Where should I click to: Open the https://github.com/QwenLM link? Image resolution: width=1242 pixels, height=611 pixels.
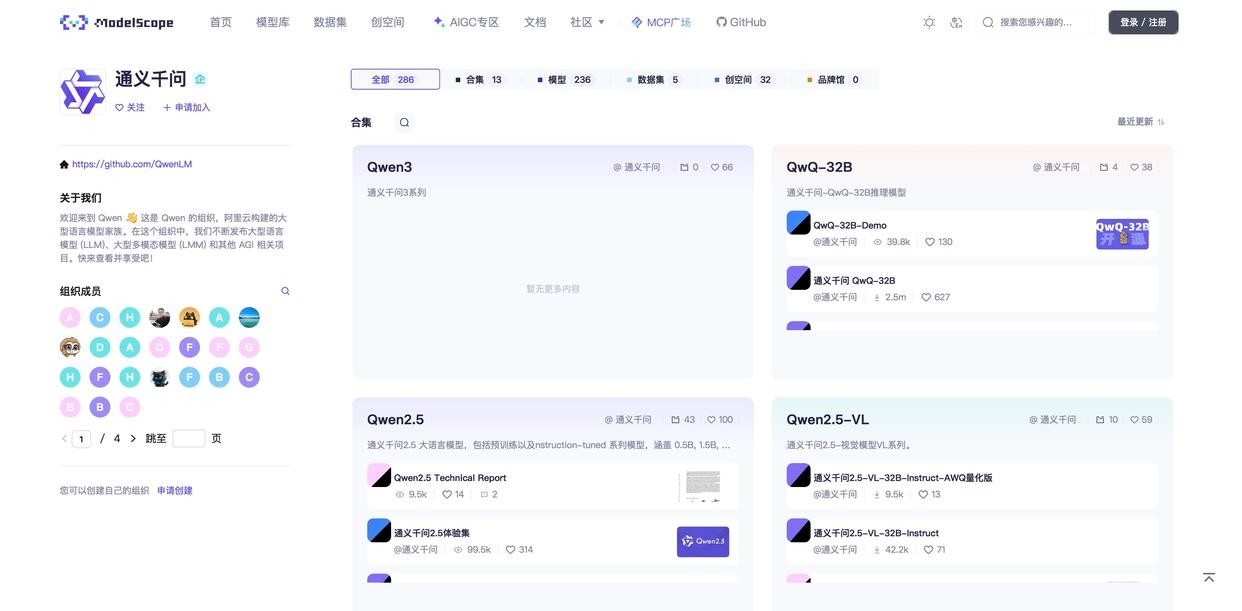click(132, 164)
